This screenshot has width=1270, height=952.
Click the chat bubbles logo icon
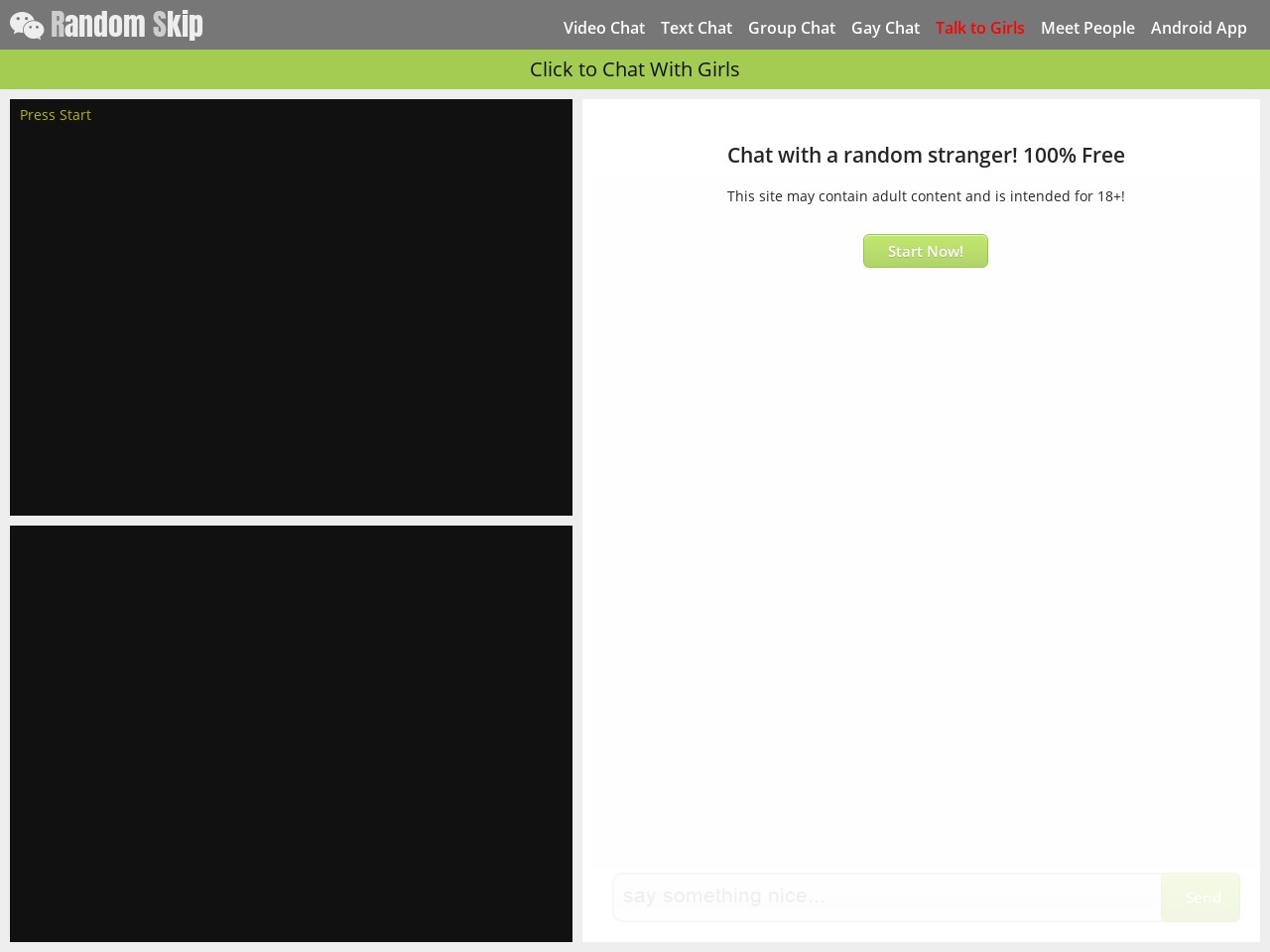[x=27, y=26]
